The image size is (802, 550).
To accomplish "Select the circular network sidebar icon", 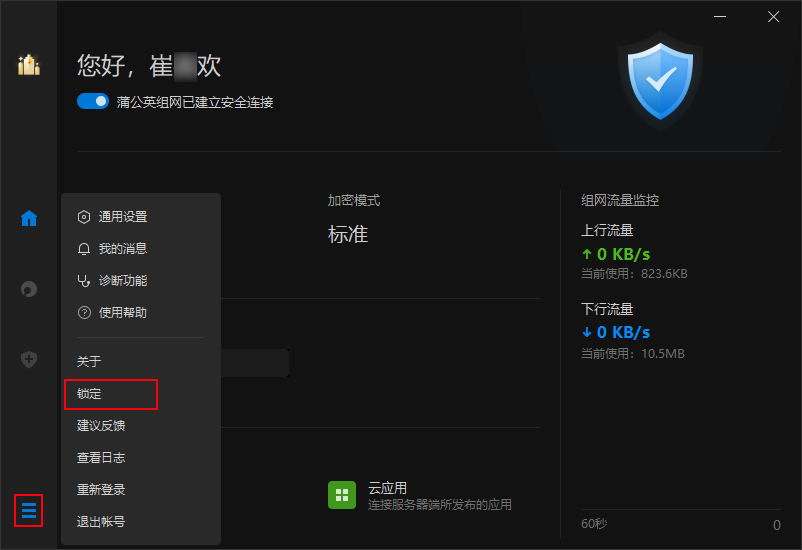I will [29, 289].
